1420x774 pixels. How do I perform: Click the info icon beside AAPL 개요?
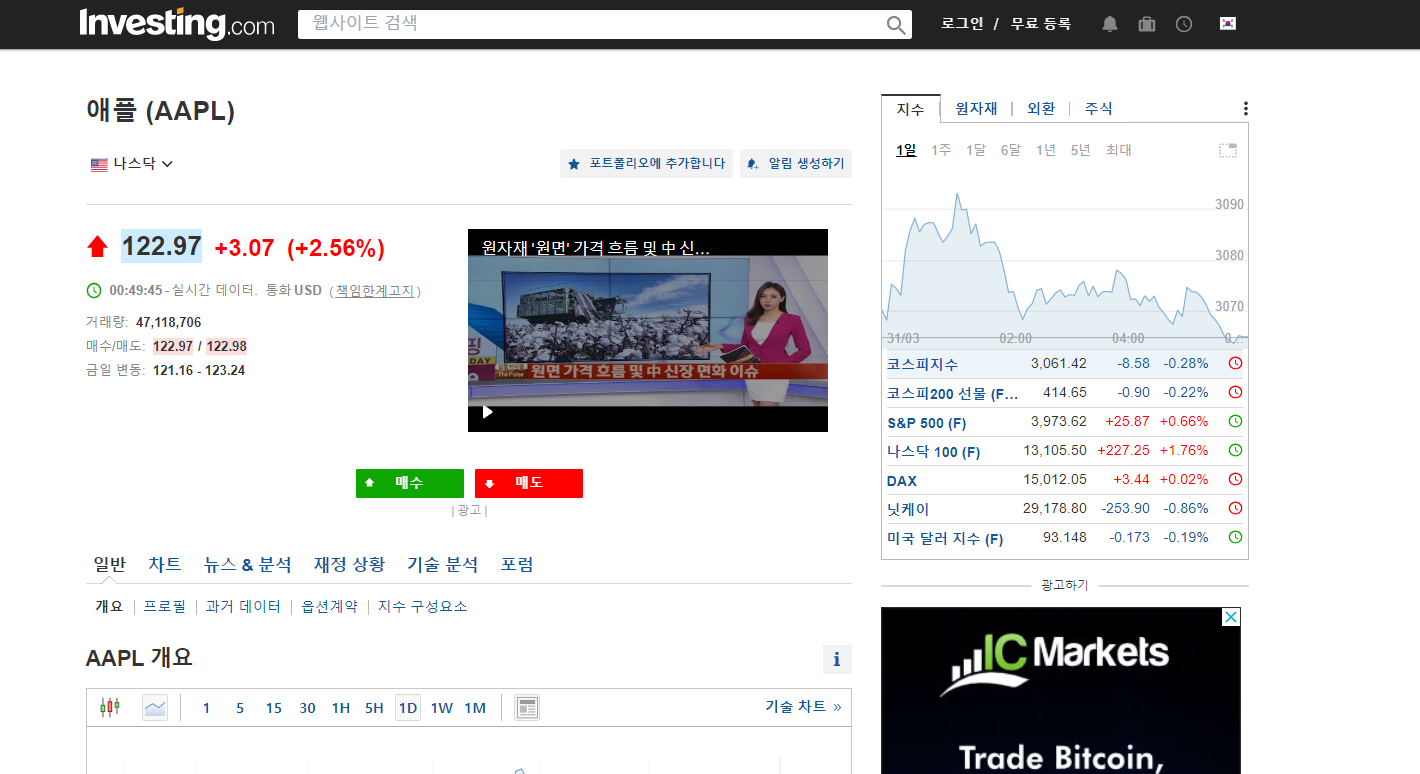click(837, 660)
